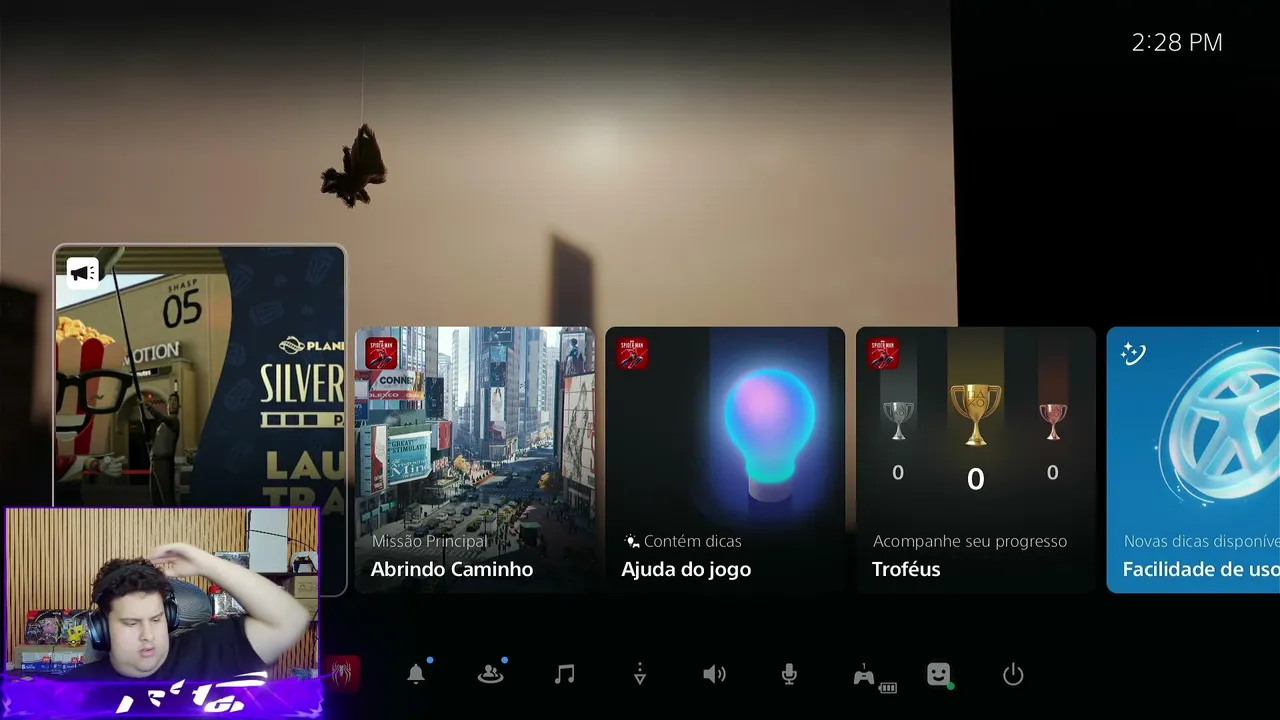The width and height of the screenshot is (1280, 720).
Task: Click the Spider-Man badge on Ajuda do jogo card
Action: pyautogui.click(x=632, y=353)
